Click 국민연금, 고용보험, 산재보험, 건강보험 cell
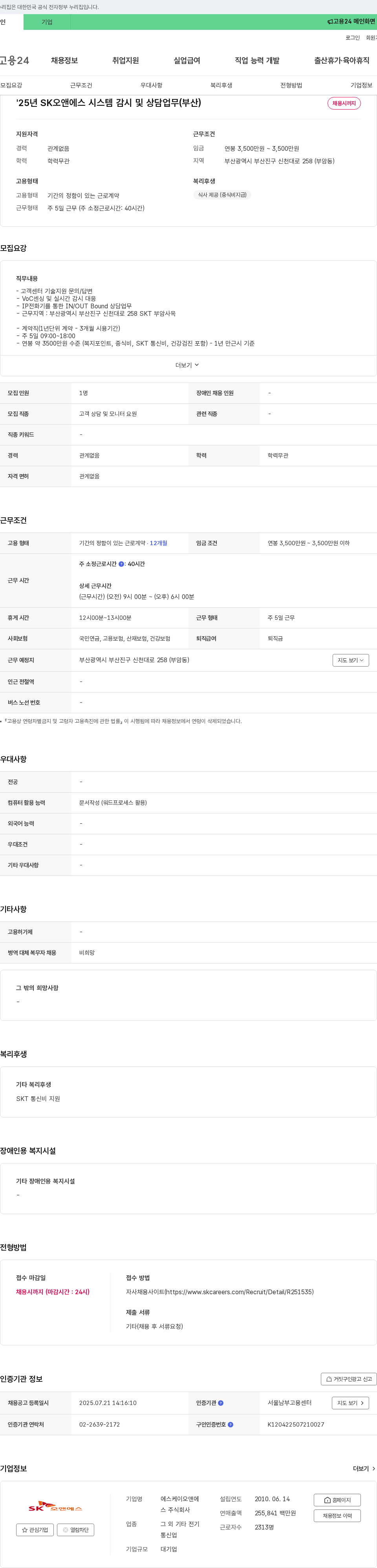 [125, 639]
